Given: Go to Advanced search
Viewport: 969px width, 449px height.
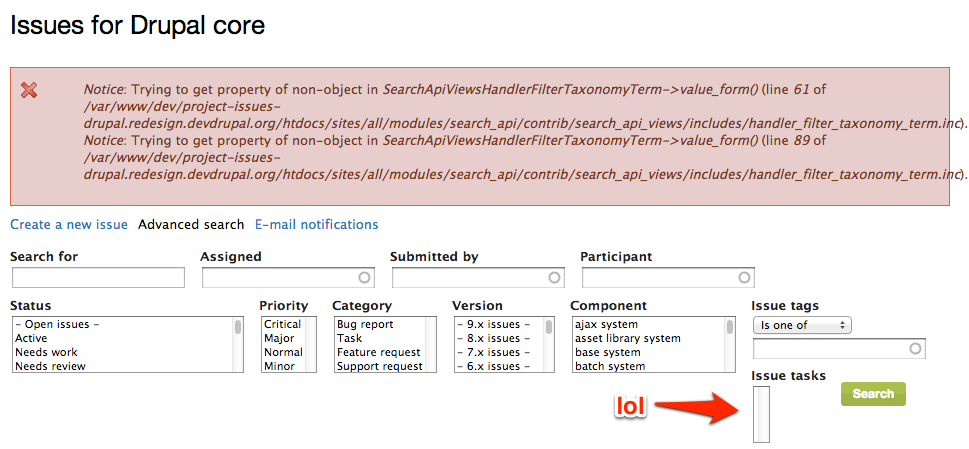Looking at the screenshot, I should [191, 225].
